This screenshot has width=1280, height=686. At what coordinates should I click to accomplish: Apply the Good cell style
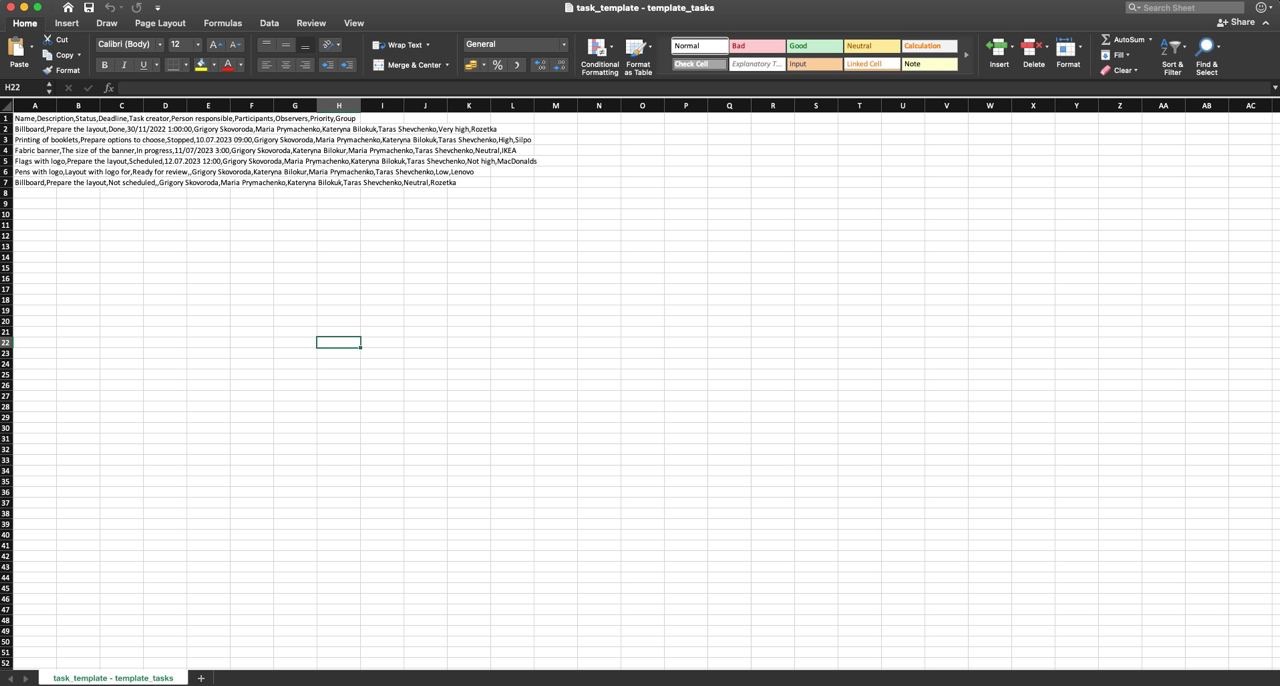click(x=813, y=46)
